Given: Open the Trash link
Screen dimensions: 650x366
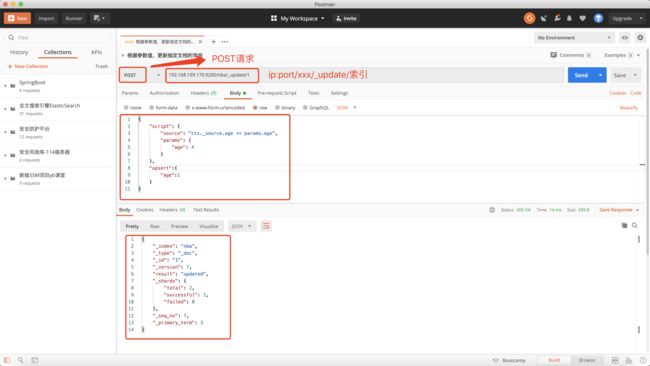Looking at the screenshot, I should (x=102, y=66).
